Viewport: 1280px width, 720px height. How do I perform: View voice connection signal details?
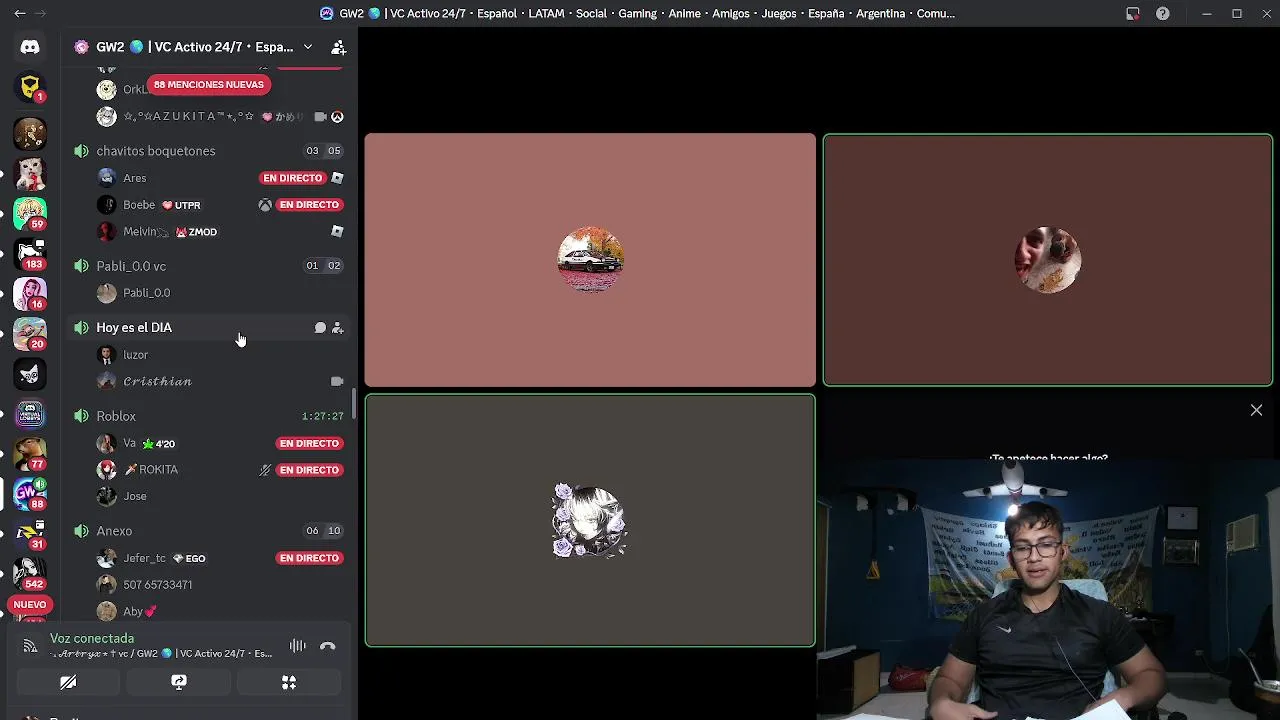[x=30, y=646]
